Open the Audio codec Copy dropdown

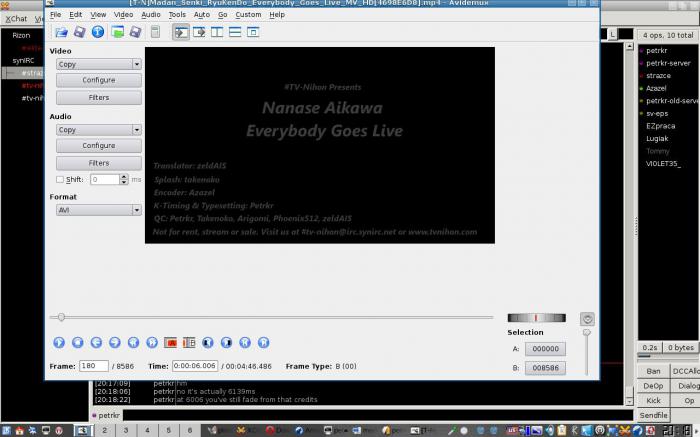[x=99, y=130]
